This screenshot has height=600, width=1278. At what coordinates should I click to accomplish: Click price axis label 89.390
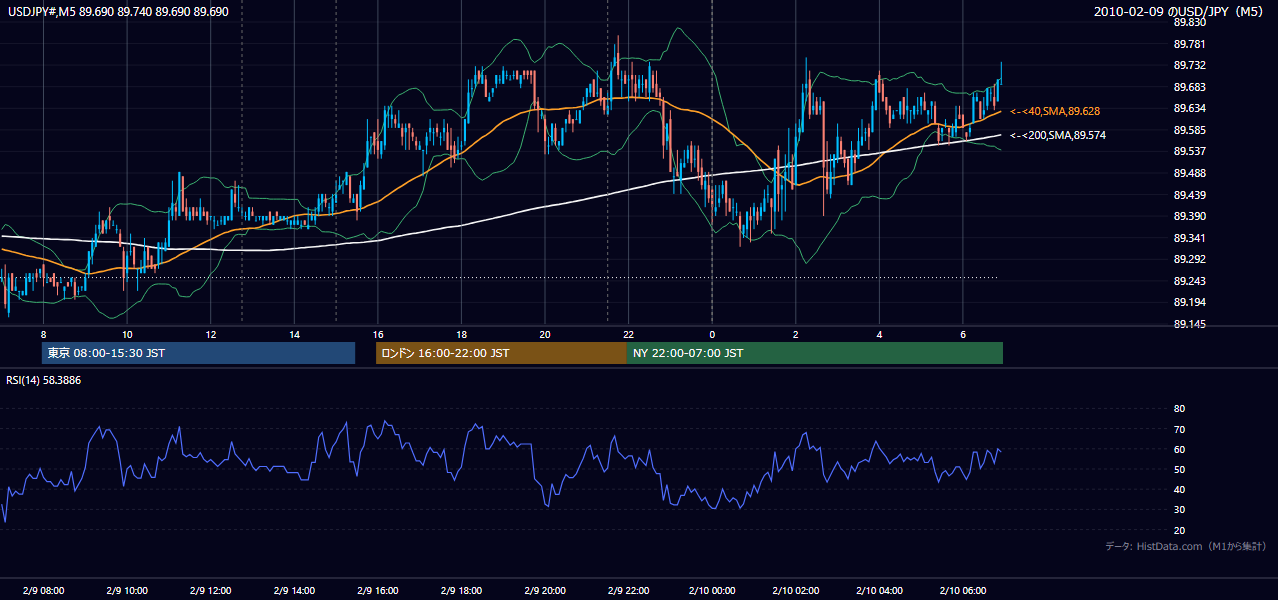1190,216
